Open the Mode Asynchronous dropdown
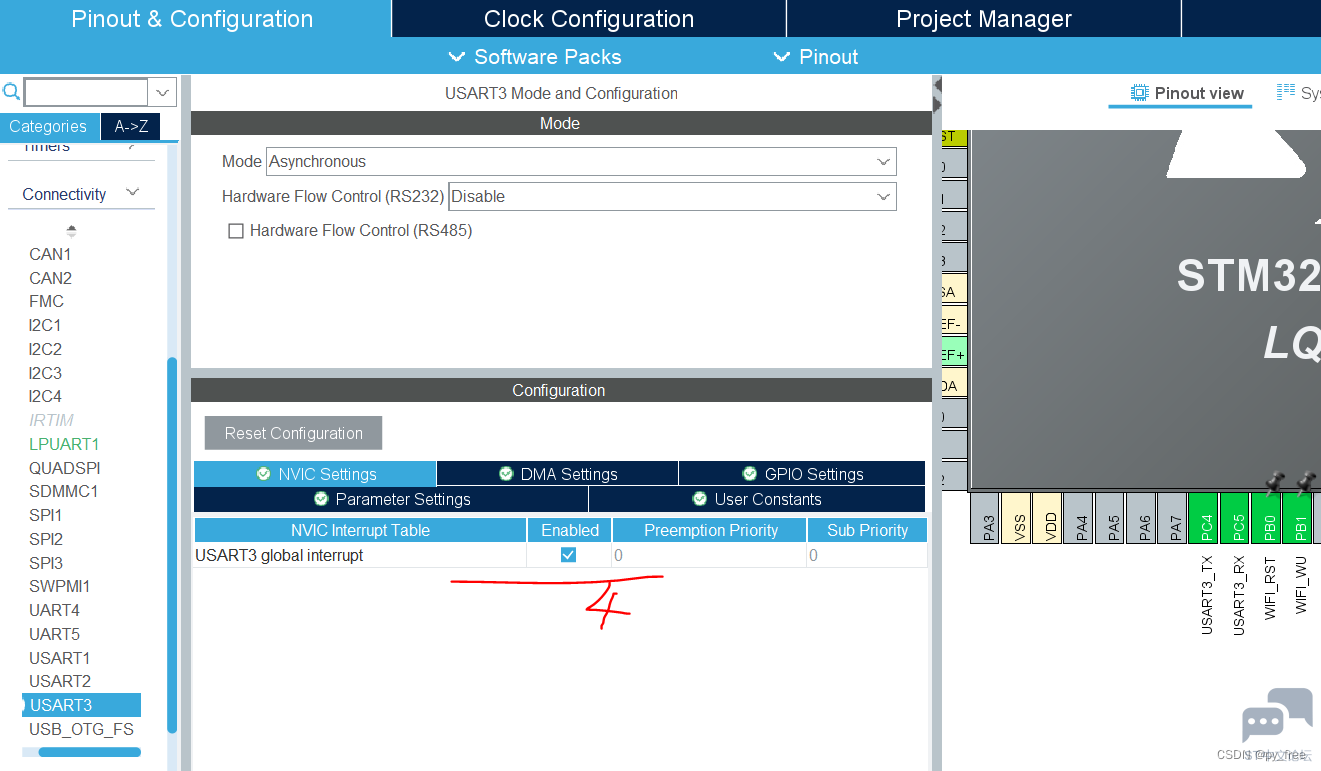 click(x=581, y=161)
